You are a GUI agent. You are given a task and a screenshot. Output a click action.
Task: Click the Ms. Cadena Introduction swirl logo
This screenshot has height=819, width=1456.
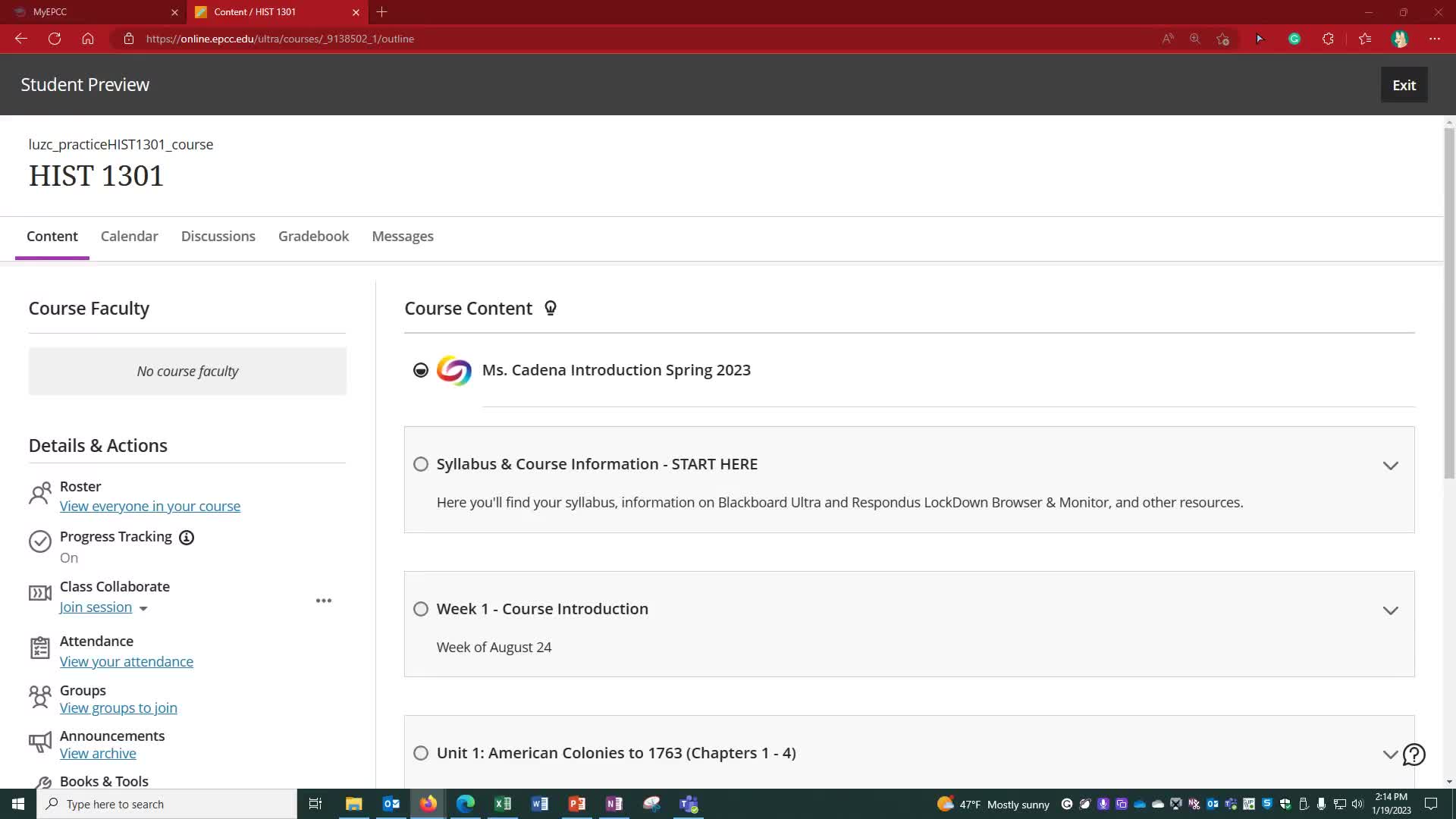[x=453, y=370]
